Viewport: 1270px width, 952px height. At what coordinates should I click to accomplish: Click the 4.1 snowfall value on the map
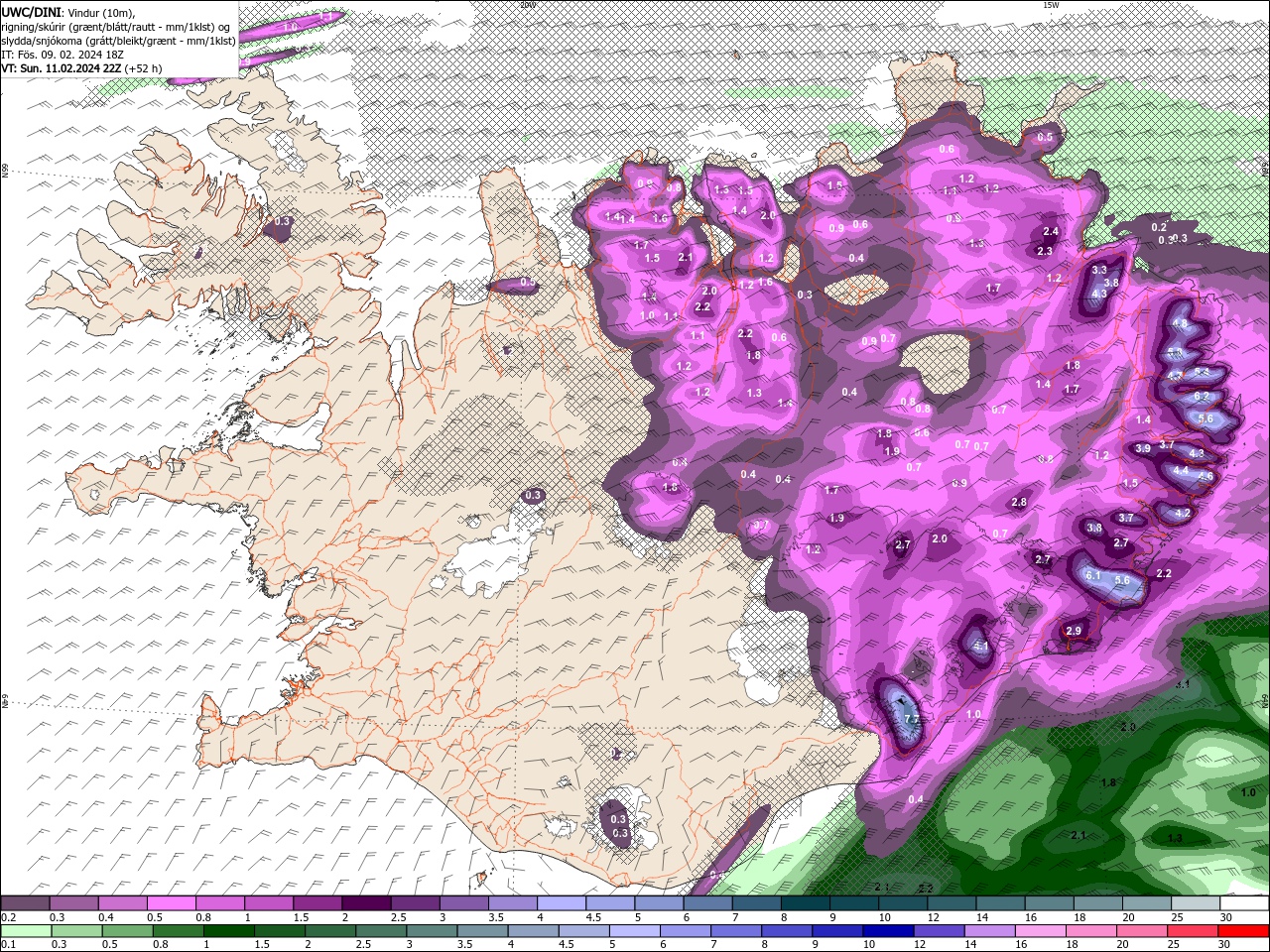tap(981, 647)
